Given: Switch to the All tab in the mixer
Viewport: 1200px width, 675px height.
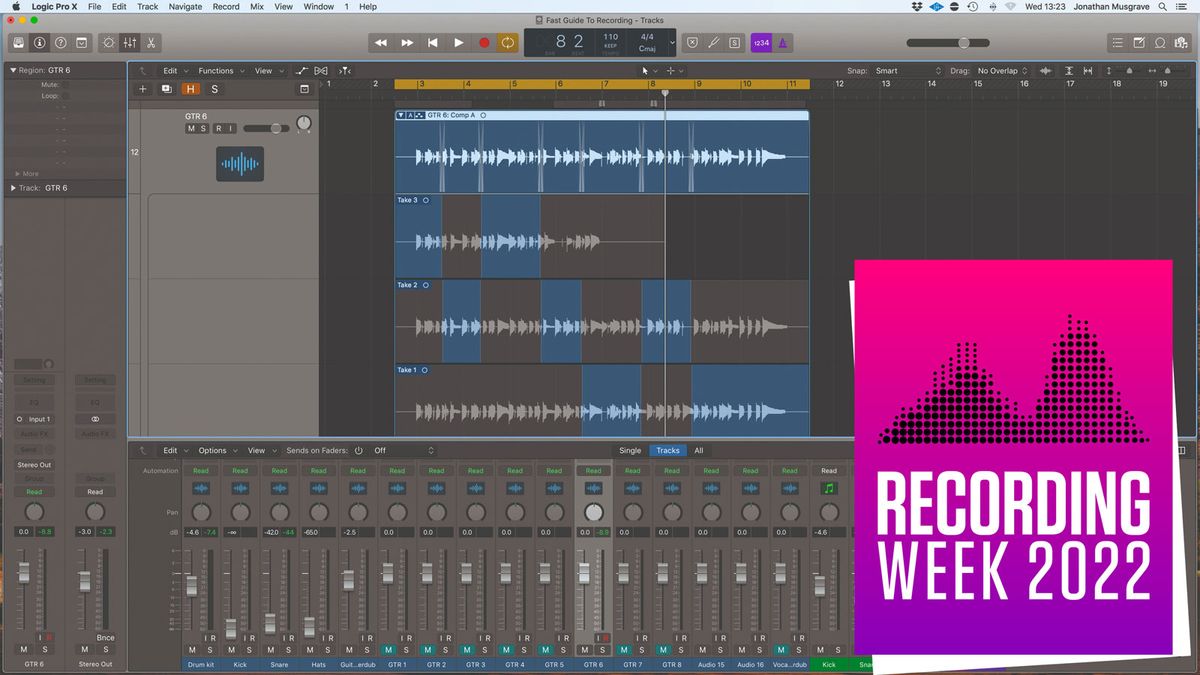Looking at the screenshot, I should click(x=699, y=450).
